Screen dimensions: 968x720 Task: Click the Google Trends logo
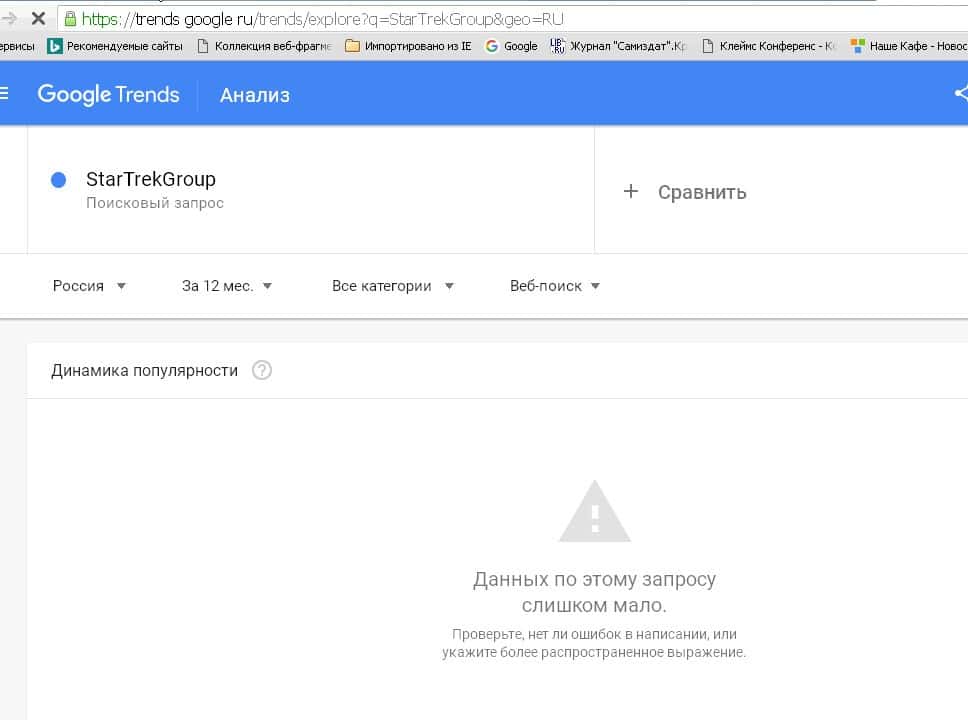[108, 95]
